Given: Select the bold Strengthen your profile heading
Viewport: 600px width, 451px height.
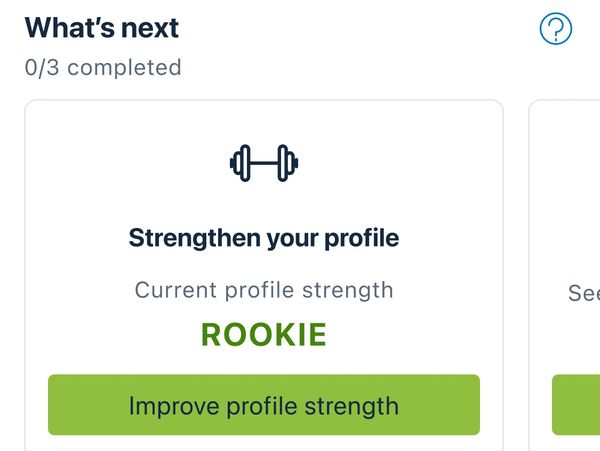Looking at the screenshot, I should [264, 238].
